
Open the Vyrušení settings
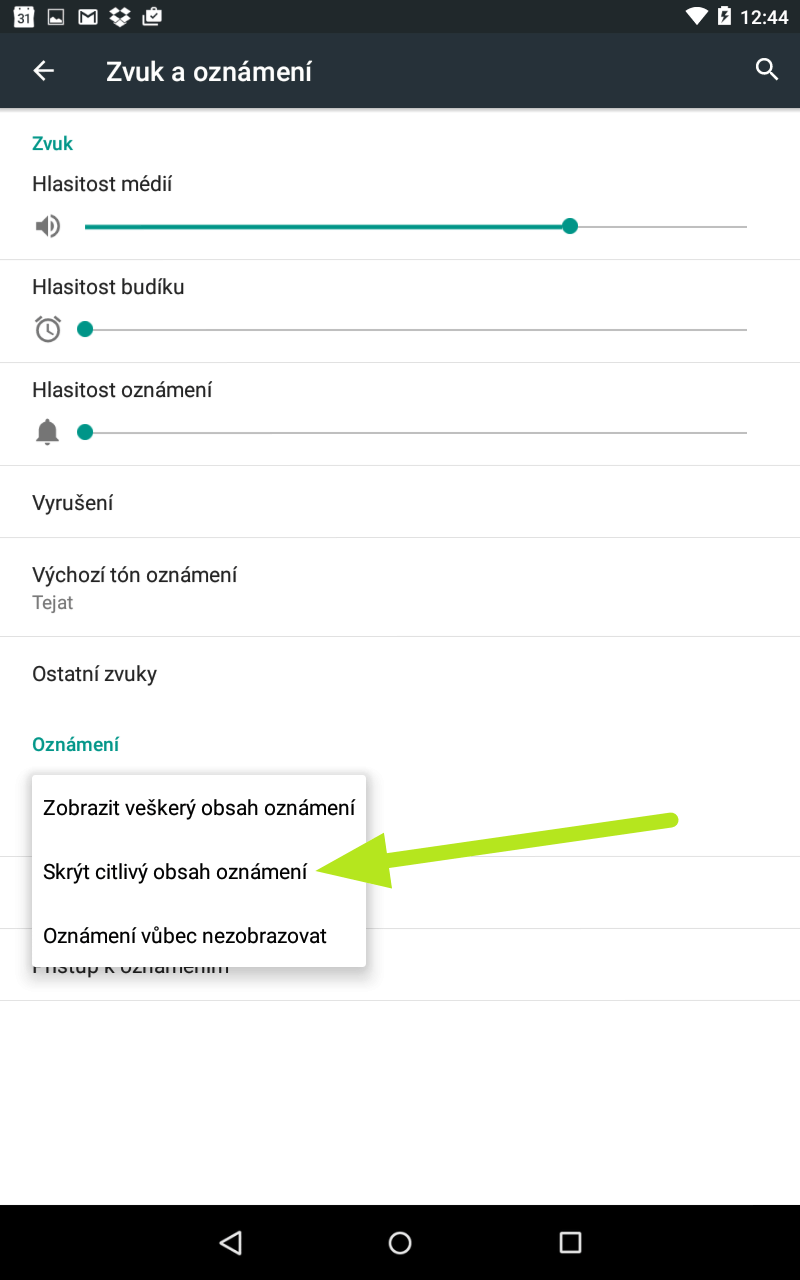pos(72,503)
